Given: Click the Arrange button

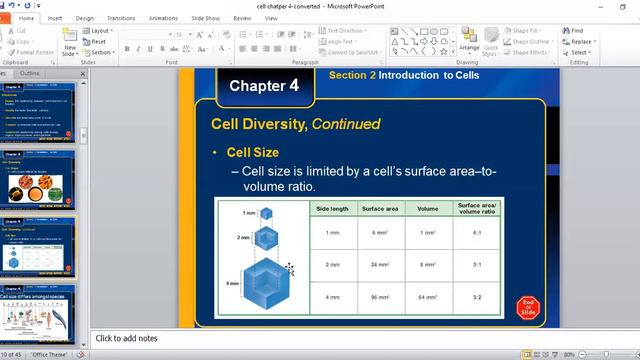Looking at the screenshot, I should click(x=469, y=41).
